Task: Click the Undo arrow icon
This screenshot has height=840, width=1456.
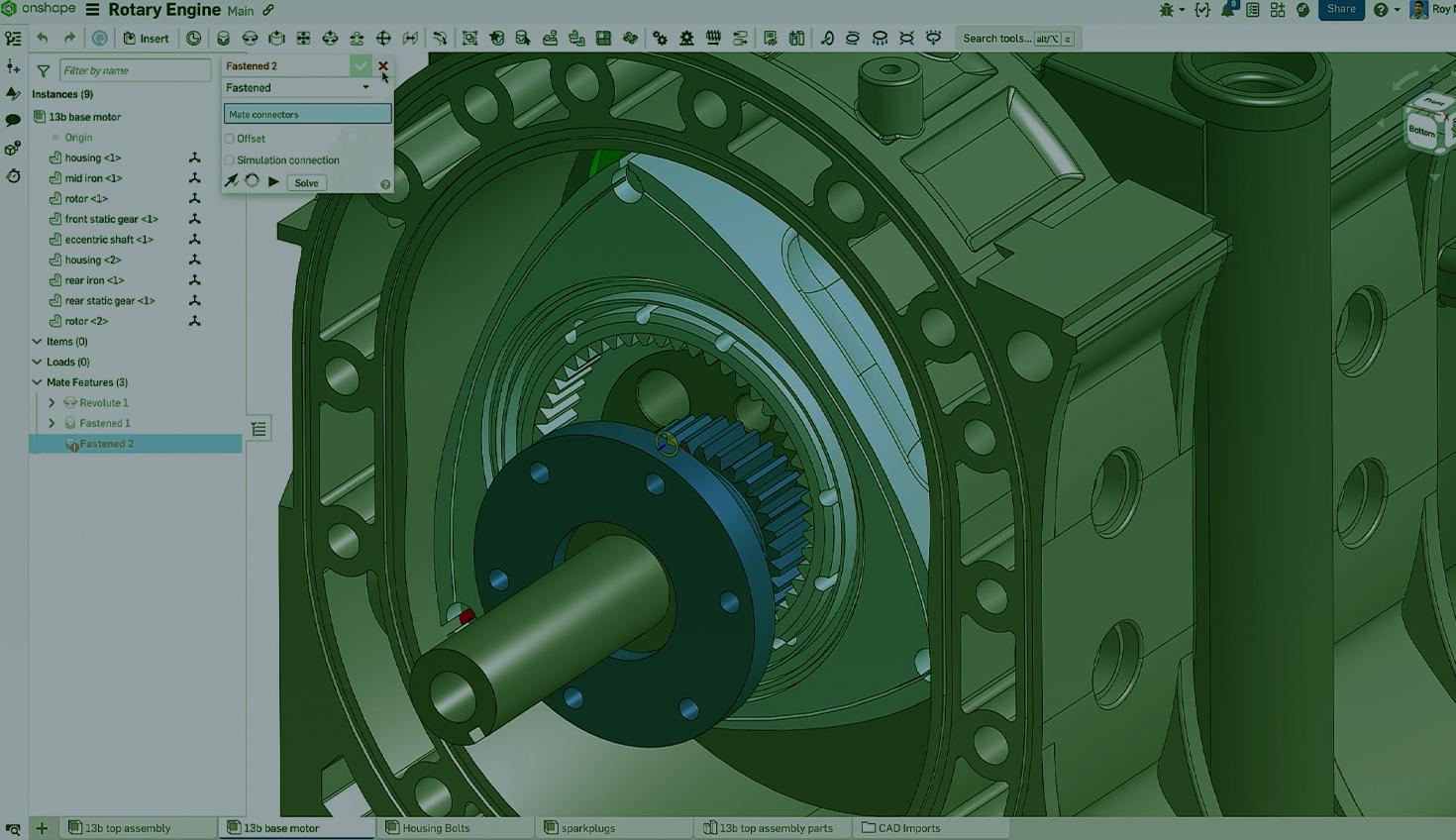Action: [43, 39]
